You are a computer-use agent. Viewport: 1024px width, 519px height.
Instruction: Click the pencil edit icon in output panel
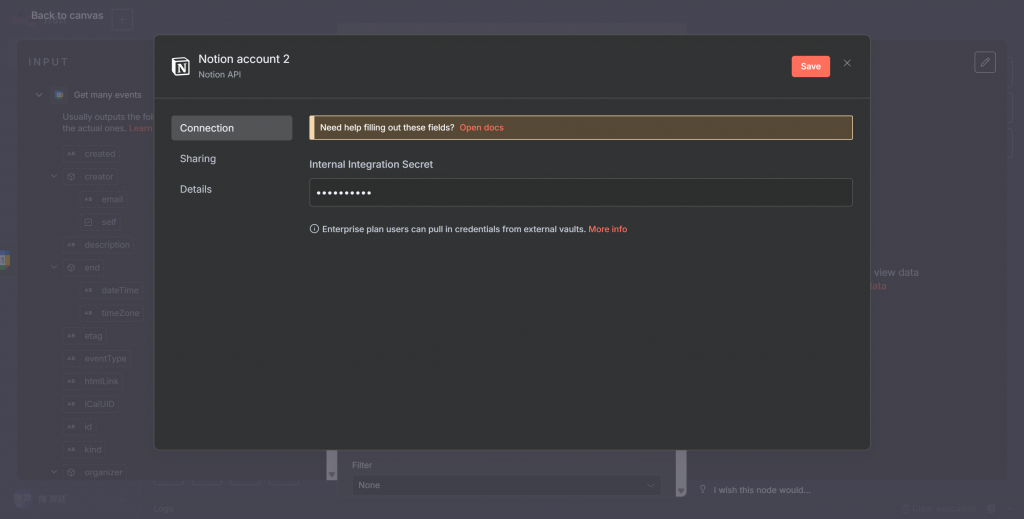coord(985,62)
